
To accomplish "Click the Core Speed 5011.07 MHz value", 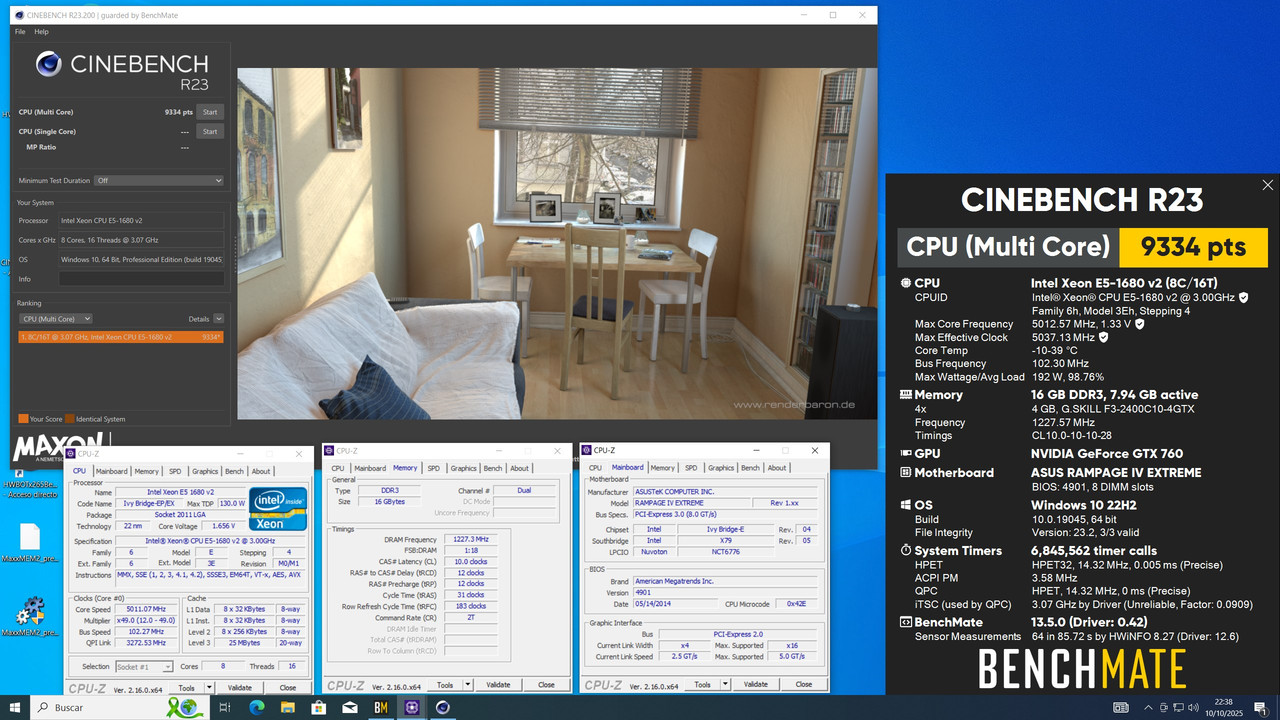I will click(146, 609).
